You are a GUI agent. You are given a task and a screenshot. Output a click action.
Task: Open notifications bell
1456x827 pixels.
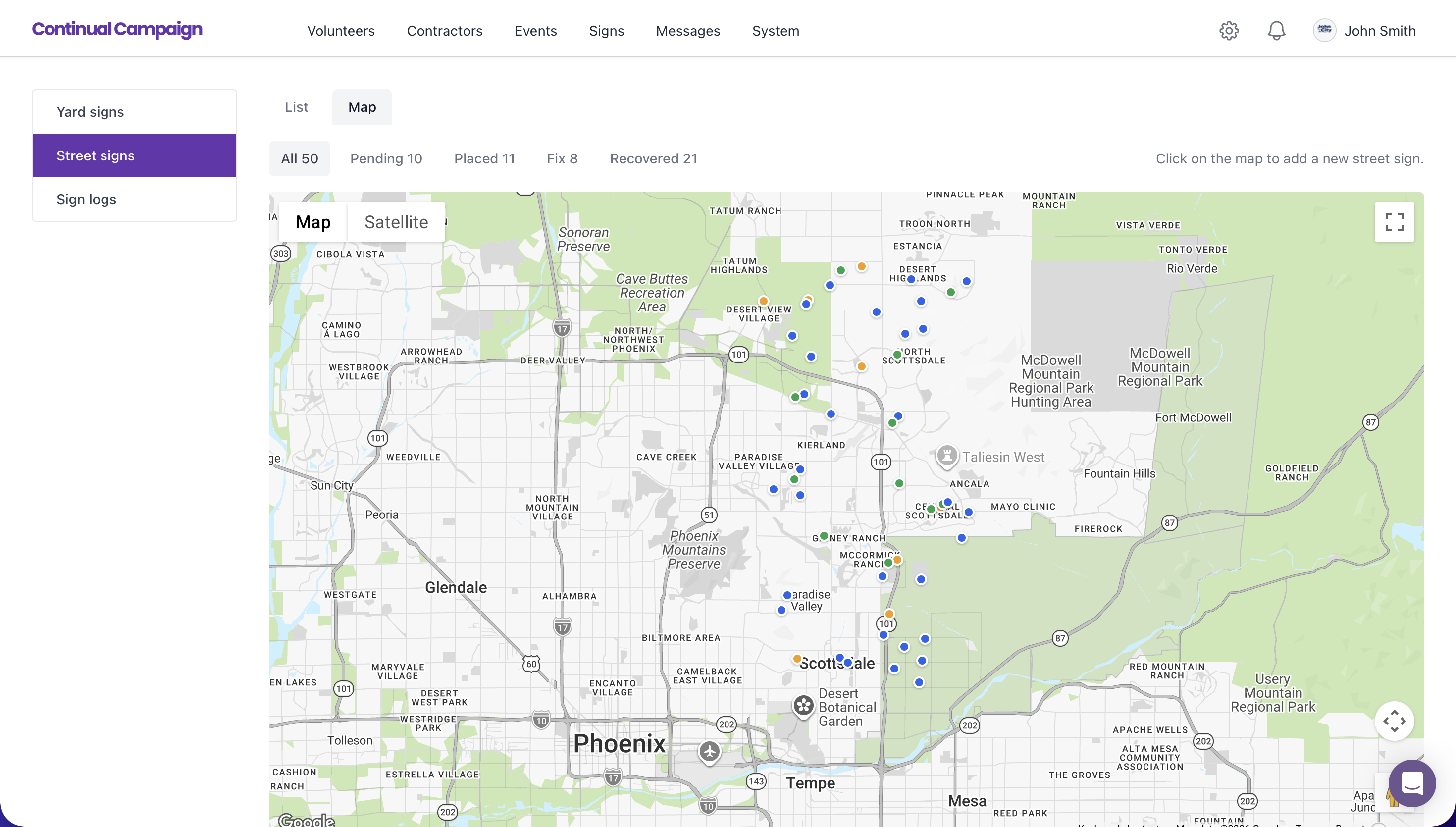(1276, 31)
